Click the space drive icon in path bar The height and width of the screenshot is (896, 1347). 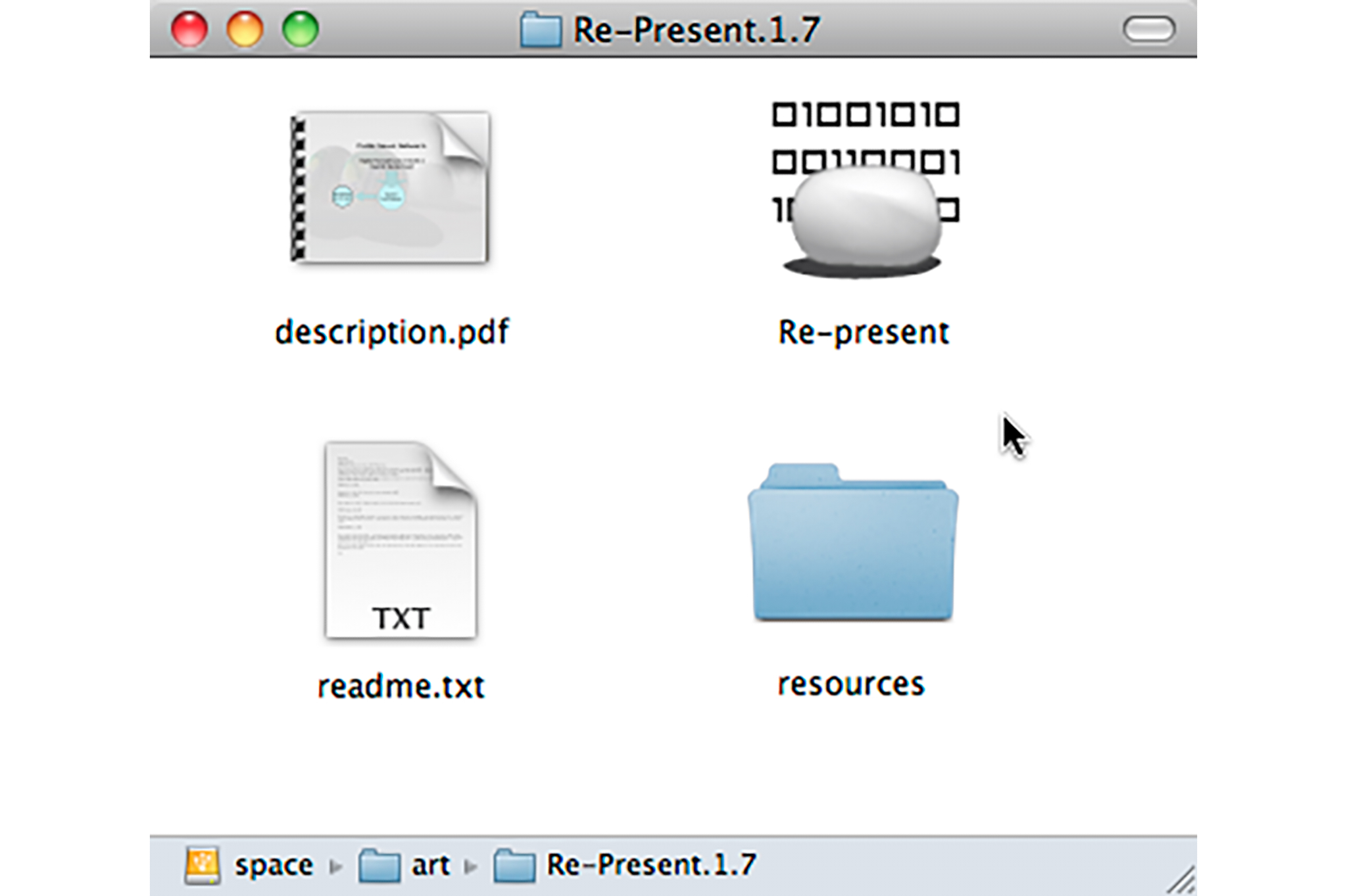point(202,865)
